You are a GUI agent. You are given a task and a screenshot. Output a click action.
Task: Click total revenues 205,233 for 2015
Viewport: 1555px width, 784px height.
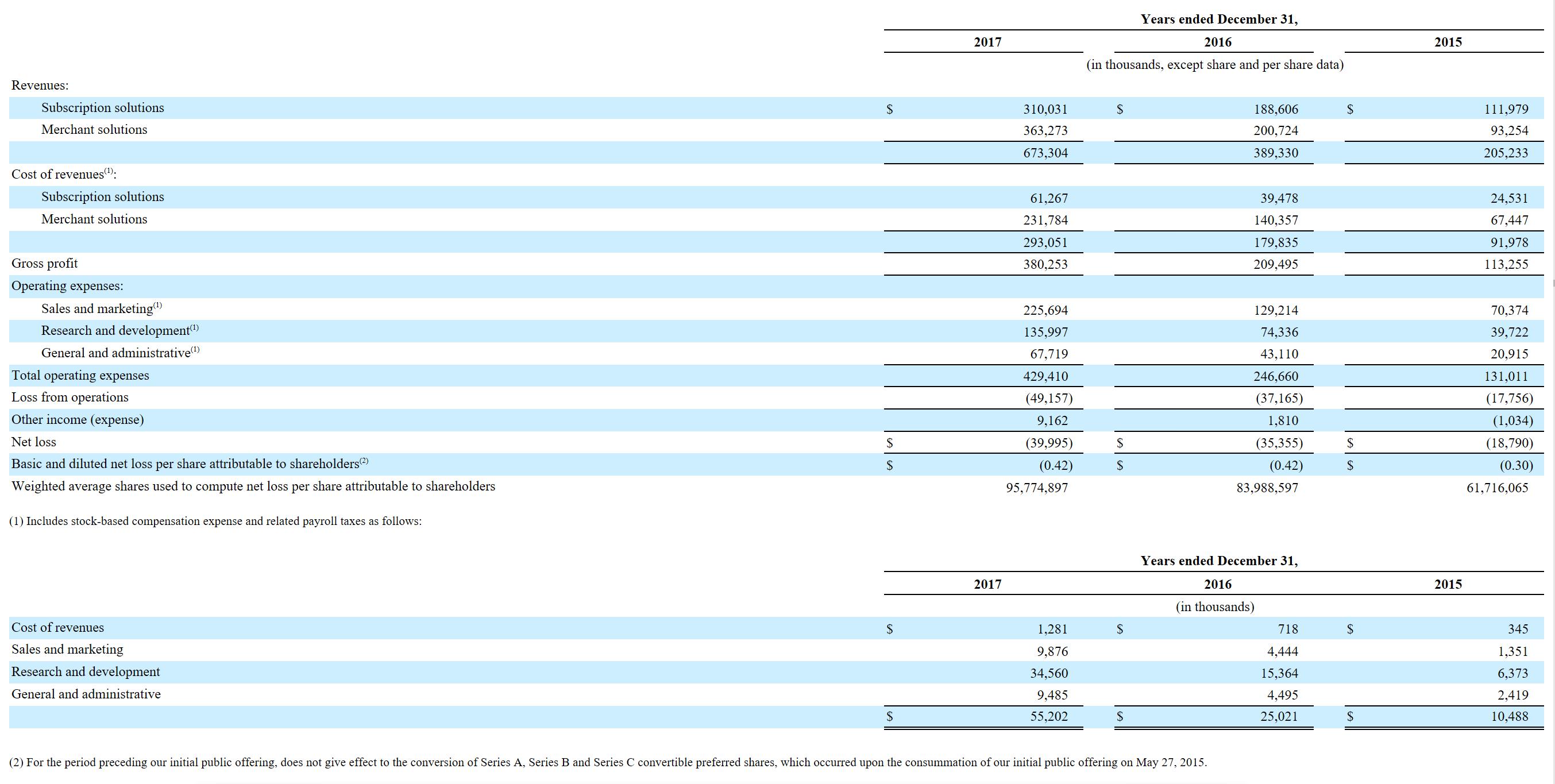tap(1506, 153)
